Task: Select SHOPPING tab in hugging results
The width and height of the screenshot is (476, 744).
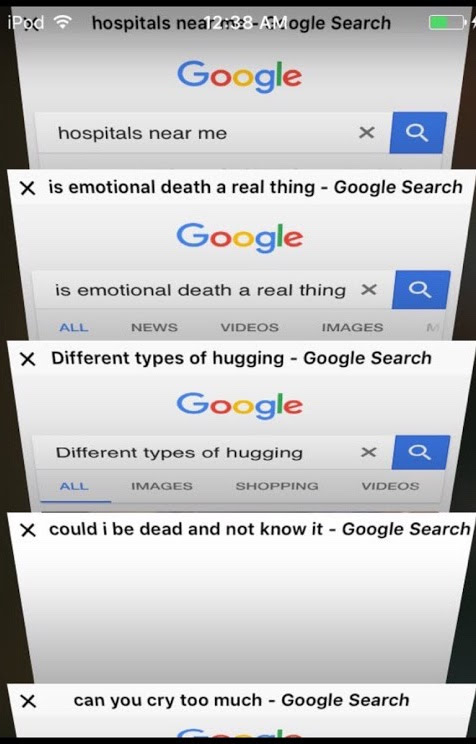Action: 277,486
